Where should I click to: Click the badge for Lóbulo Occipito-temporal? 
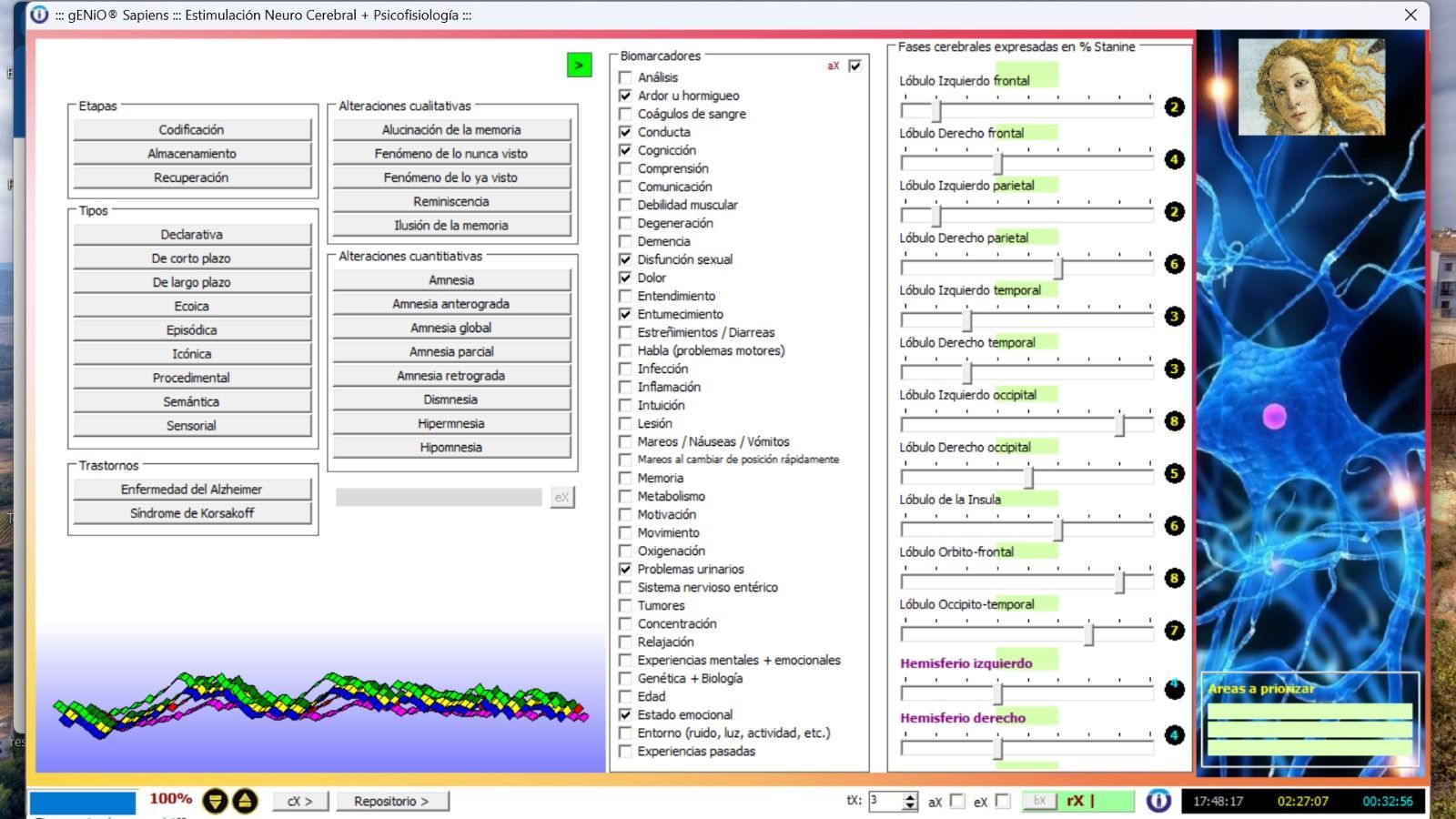[x=1174, y=631]
